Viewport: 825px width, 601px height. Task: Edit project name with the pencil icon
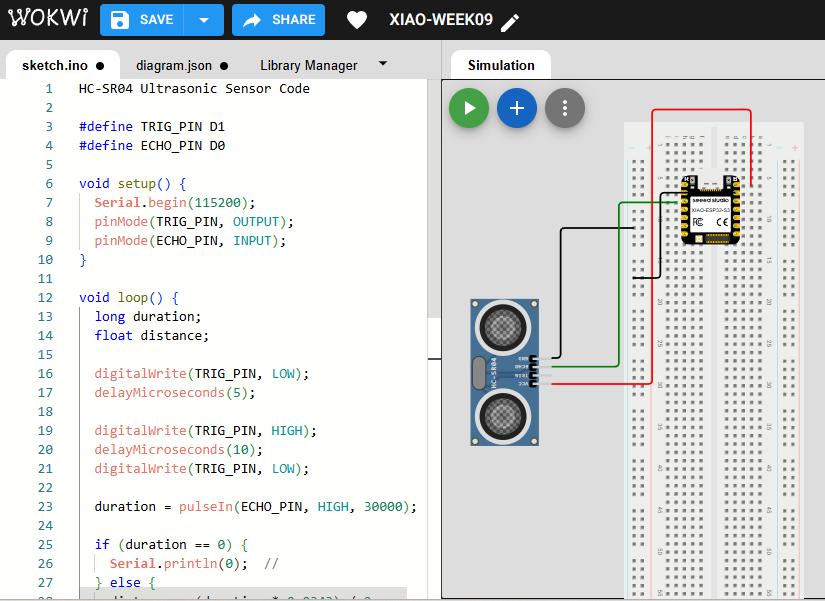pos(510,22)
